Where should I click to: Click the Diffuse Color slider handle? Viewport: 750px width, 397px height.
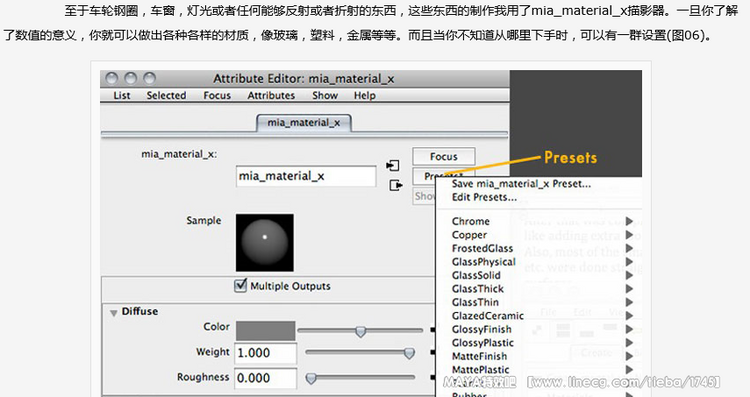tap(361, 331)
